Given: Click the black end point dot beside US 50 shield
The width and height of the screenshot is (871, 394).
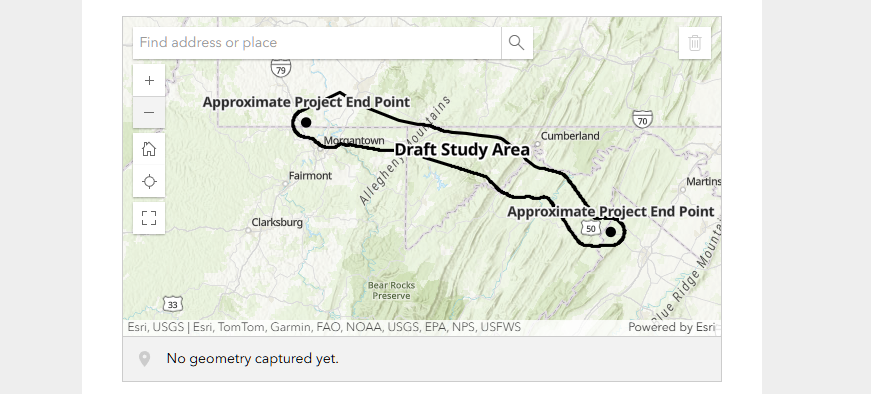Looking at the screenshot, I should (610, 232).
